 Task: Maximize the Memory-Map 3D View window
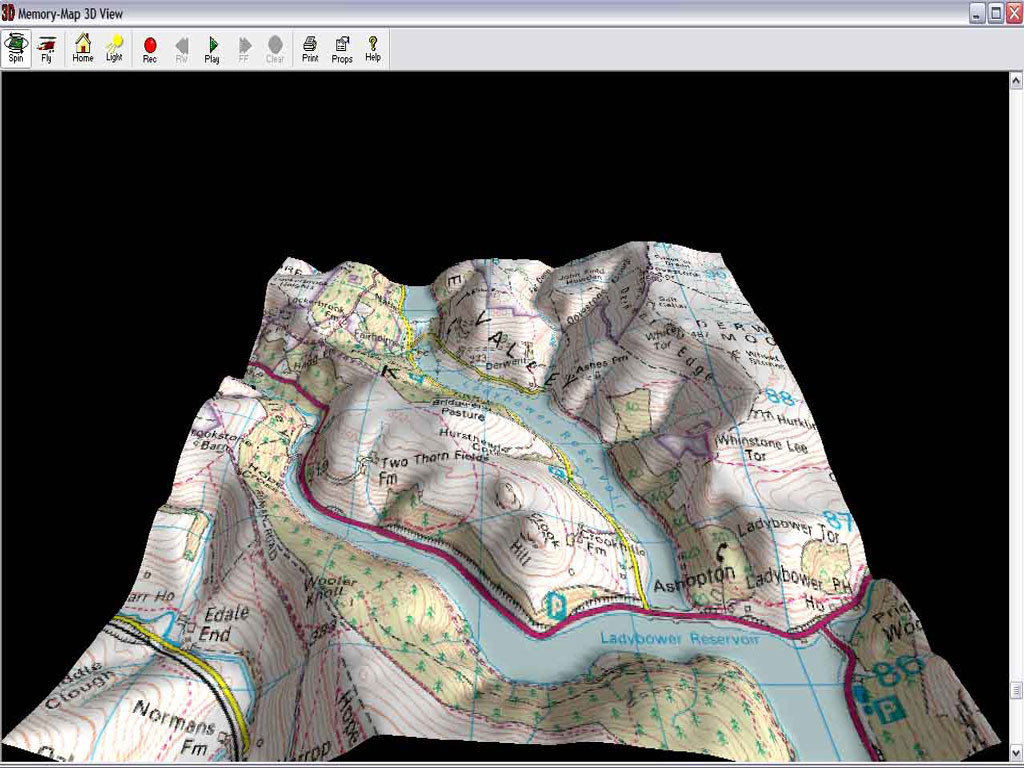995,13
